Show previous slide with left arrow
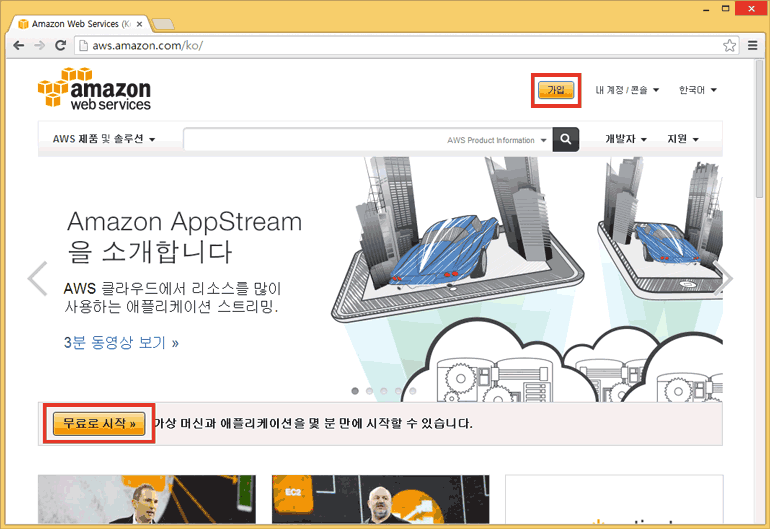Screen dimensions: 770x529 38,278
